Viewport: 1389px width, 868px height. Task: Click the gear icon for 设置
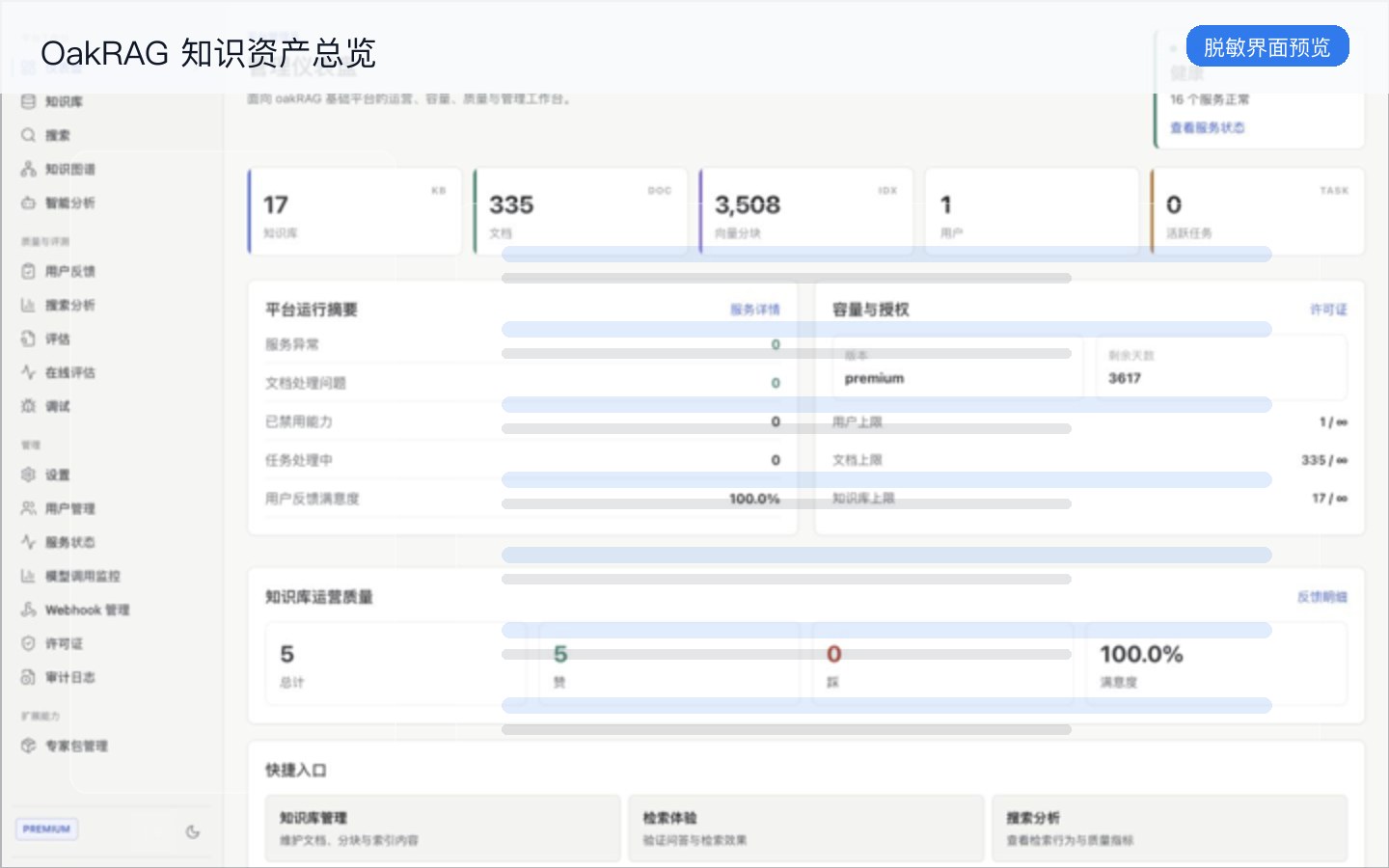tap(28, 475)
